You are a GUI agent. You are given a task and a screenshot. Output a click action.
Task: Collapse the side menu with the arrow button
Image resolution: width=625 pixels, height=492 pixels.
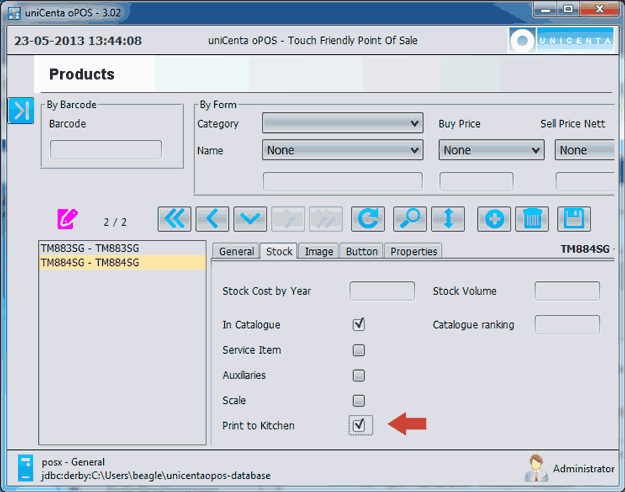click(x=21, y=111)
